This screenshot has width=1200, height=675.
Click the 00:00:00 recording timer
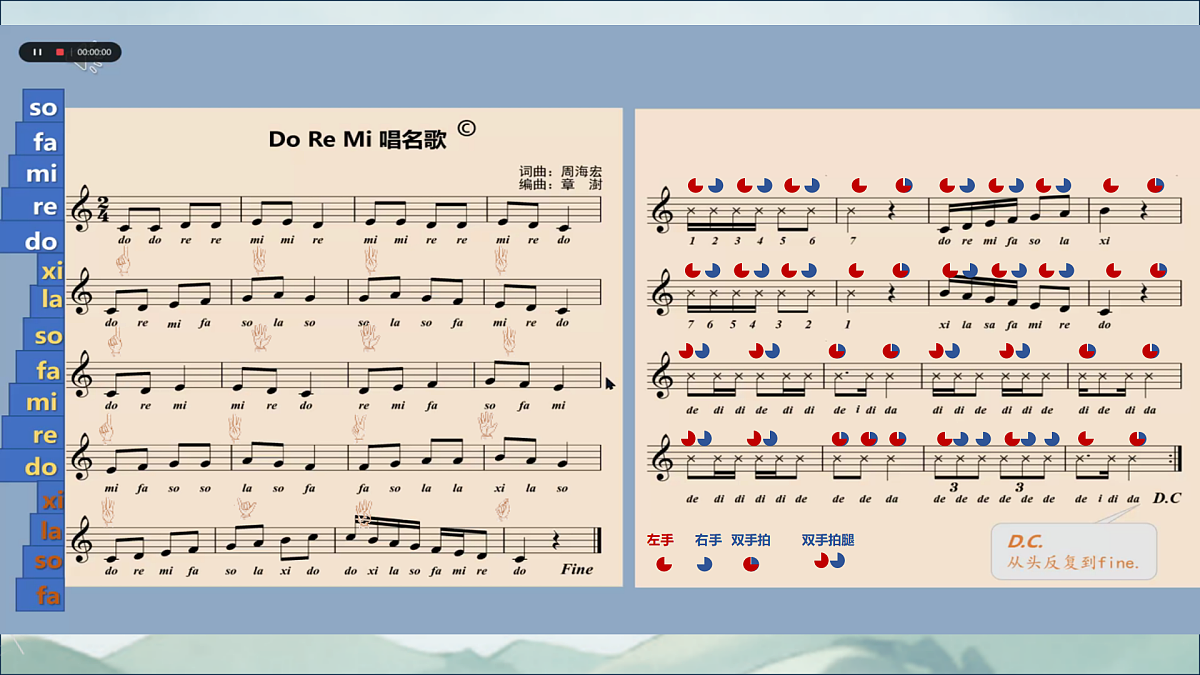pos(95,52)
